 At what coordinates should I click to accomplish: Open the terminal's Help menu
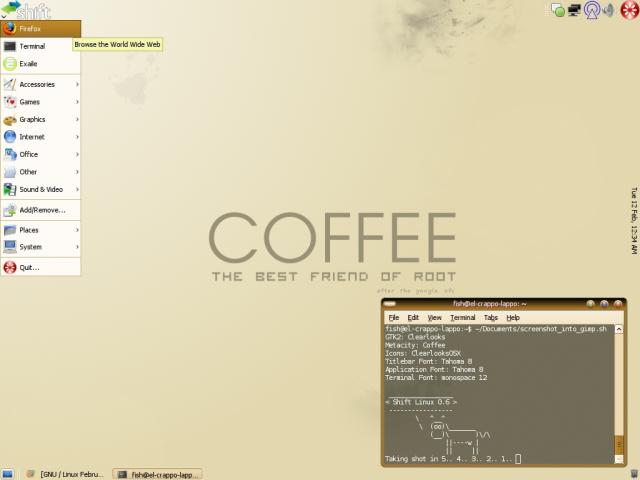pos(513,318)
